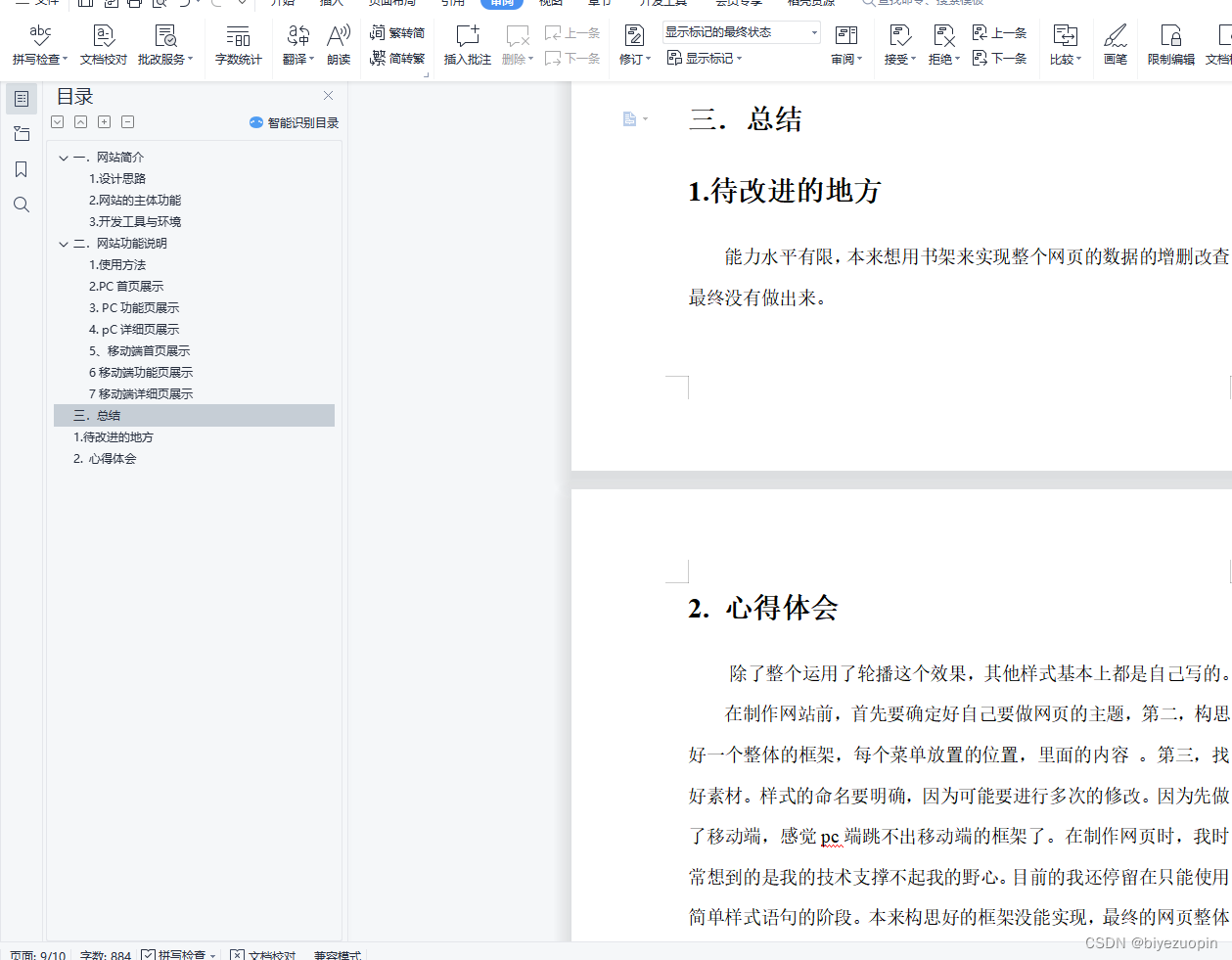
Task: Click the 批改服务 correction service icon
Action: click(x=165, y=36)
